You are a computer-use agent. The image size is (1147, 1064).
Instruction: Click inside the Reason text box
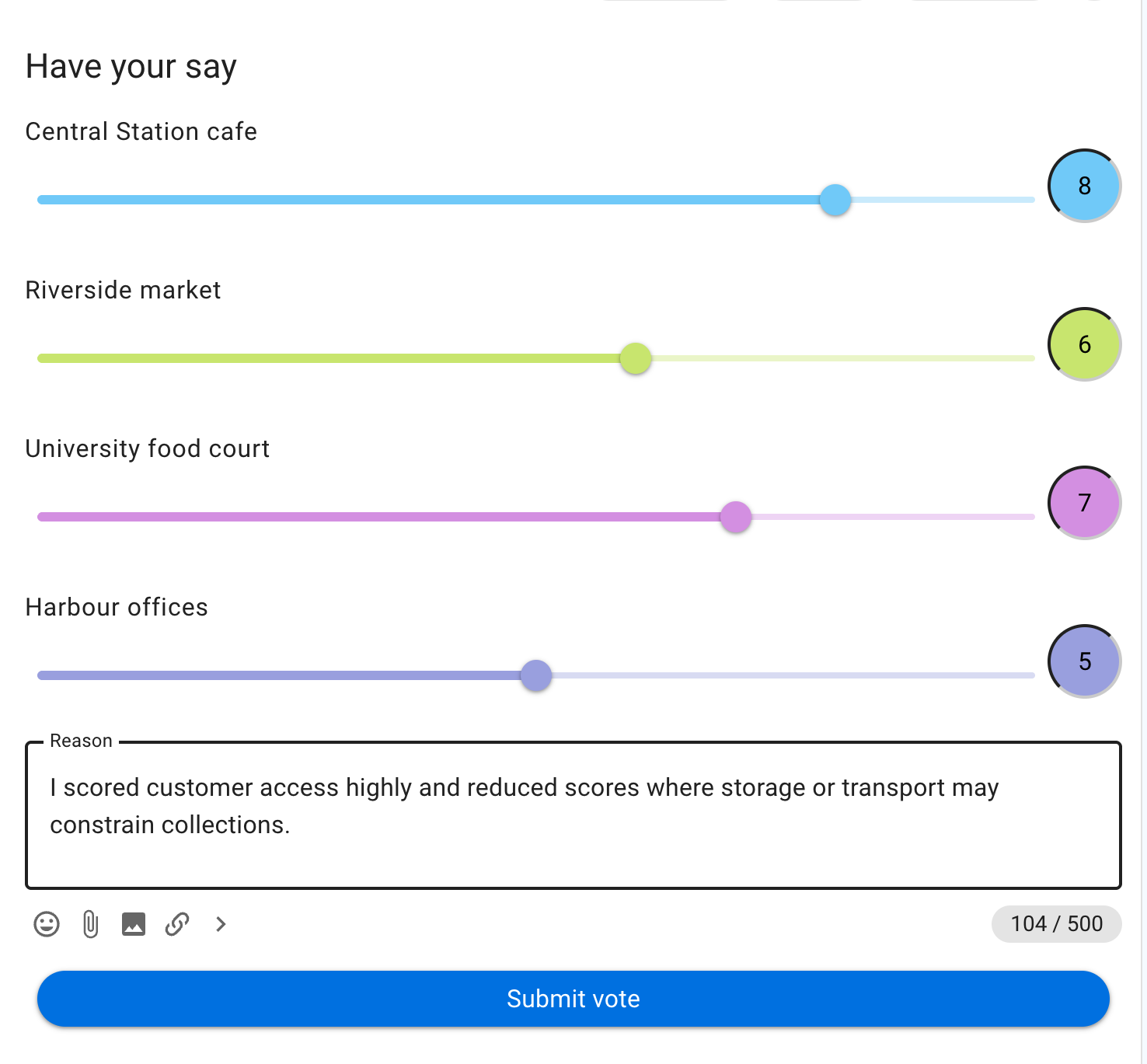tap(573, 815)
